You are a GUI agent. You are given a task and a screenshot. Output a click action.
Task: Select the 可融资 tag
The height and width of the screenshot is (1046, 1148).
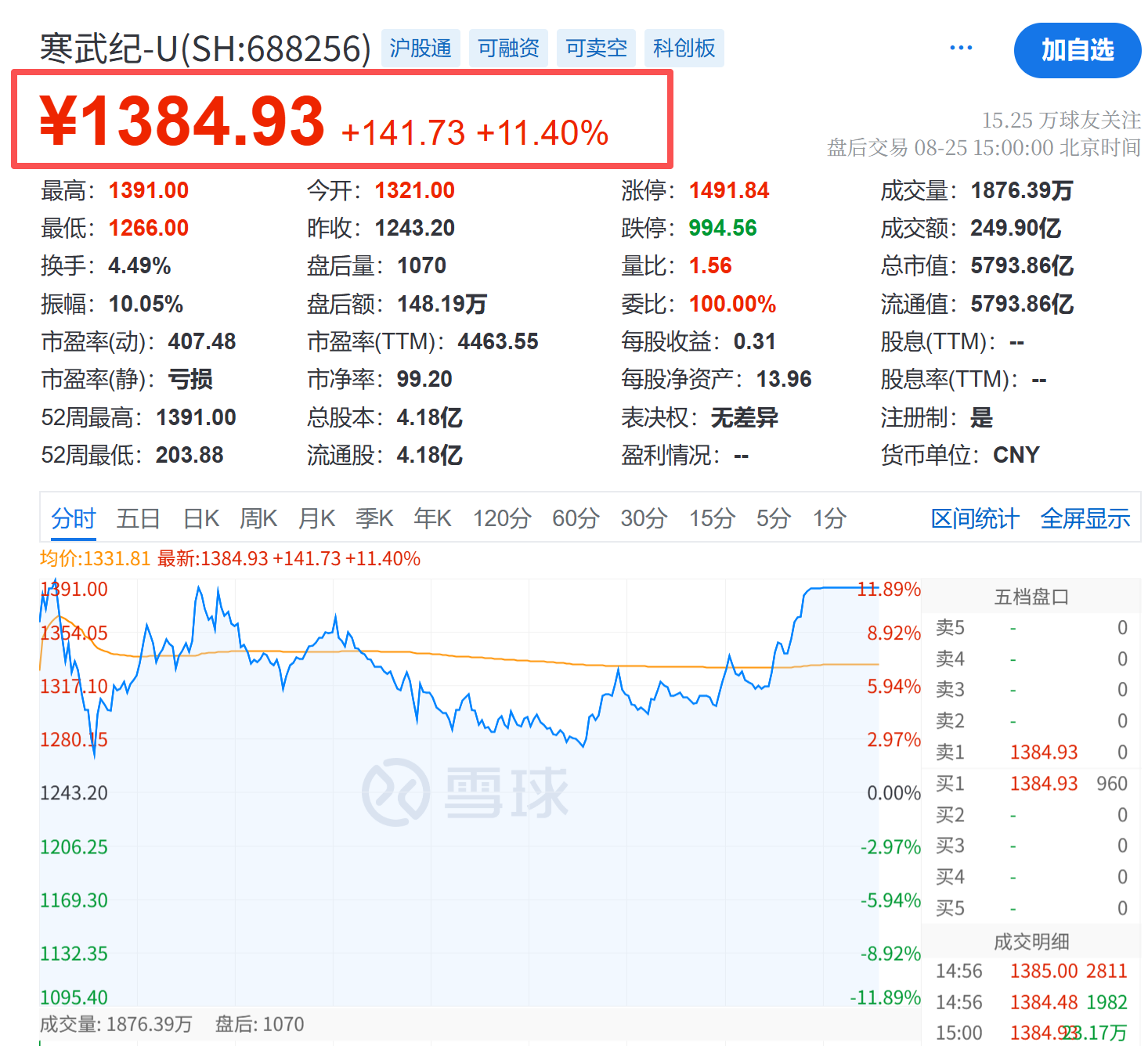click(509, 49)
